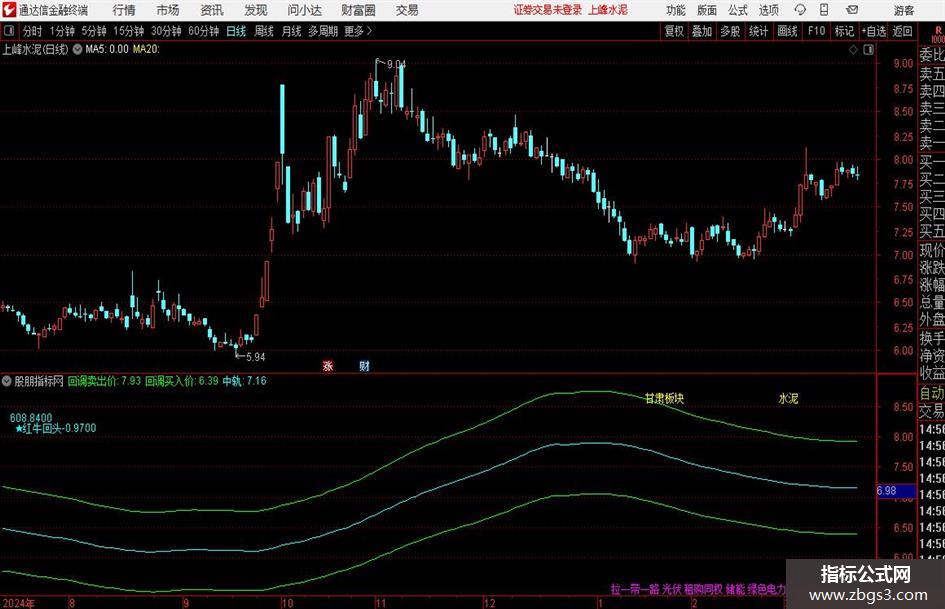
Task: Add stock with the +自选 button
Action: pos(874,31)
